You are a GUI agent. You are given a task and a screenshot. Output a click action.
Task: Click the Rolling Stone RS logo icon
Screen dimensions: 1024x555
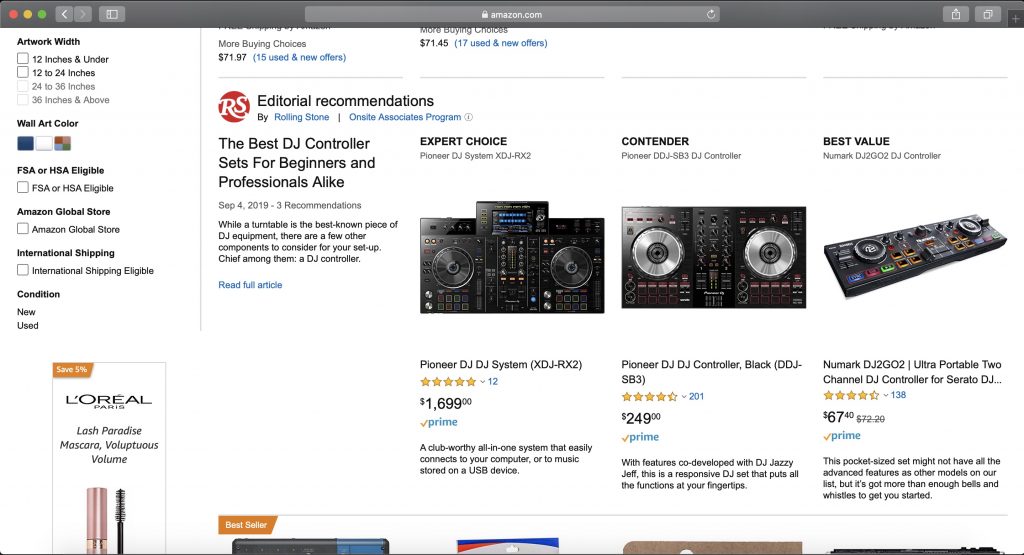[x=234, y=107]
